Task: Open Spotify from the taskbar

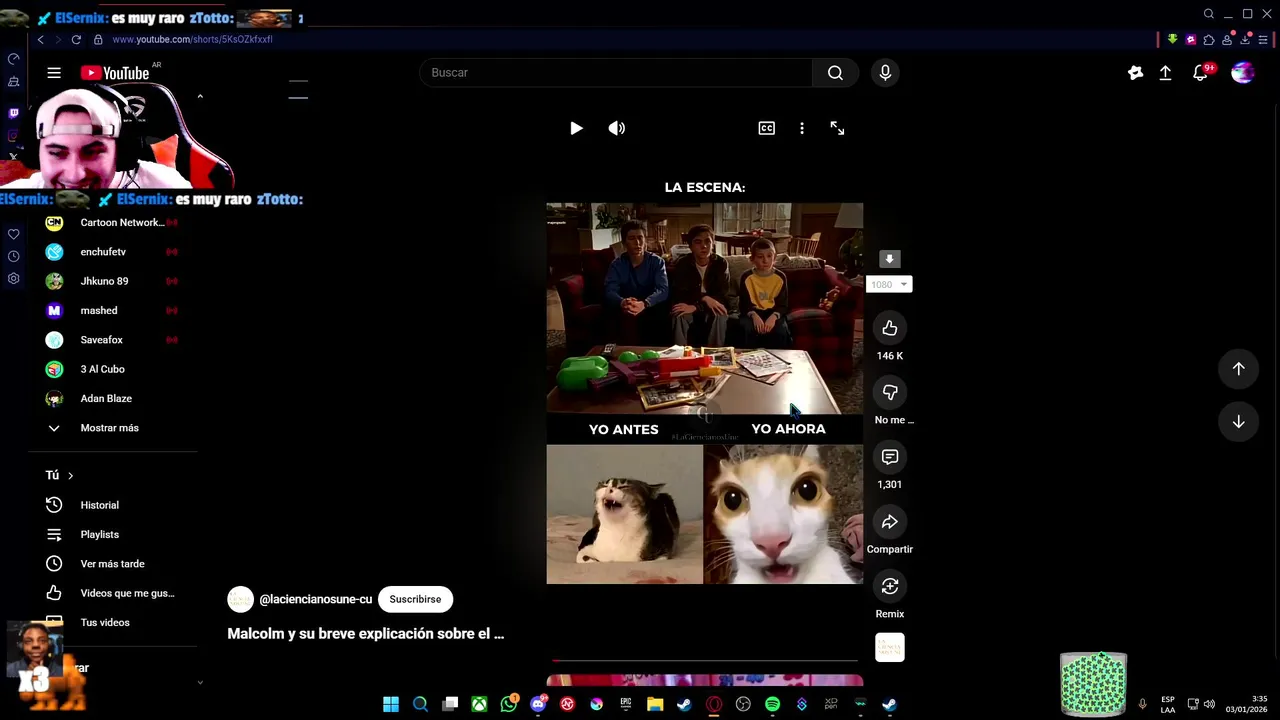Action: 772,704
